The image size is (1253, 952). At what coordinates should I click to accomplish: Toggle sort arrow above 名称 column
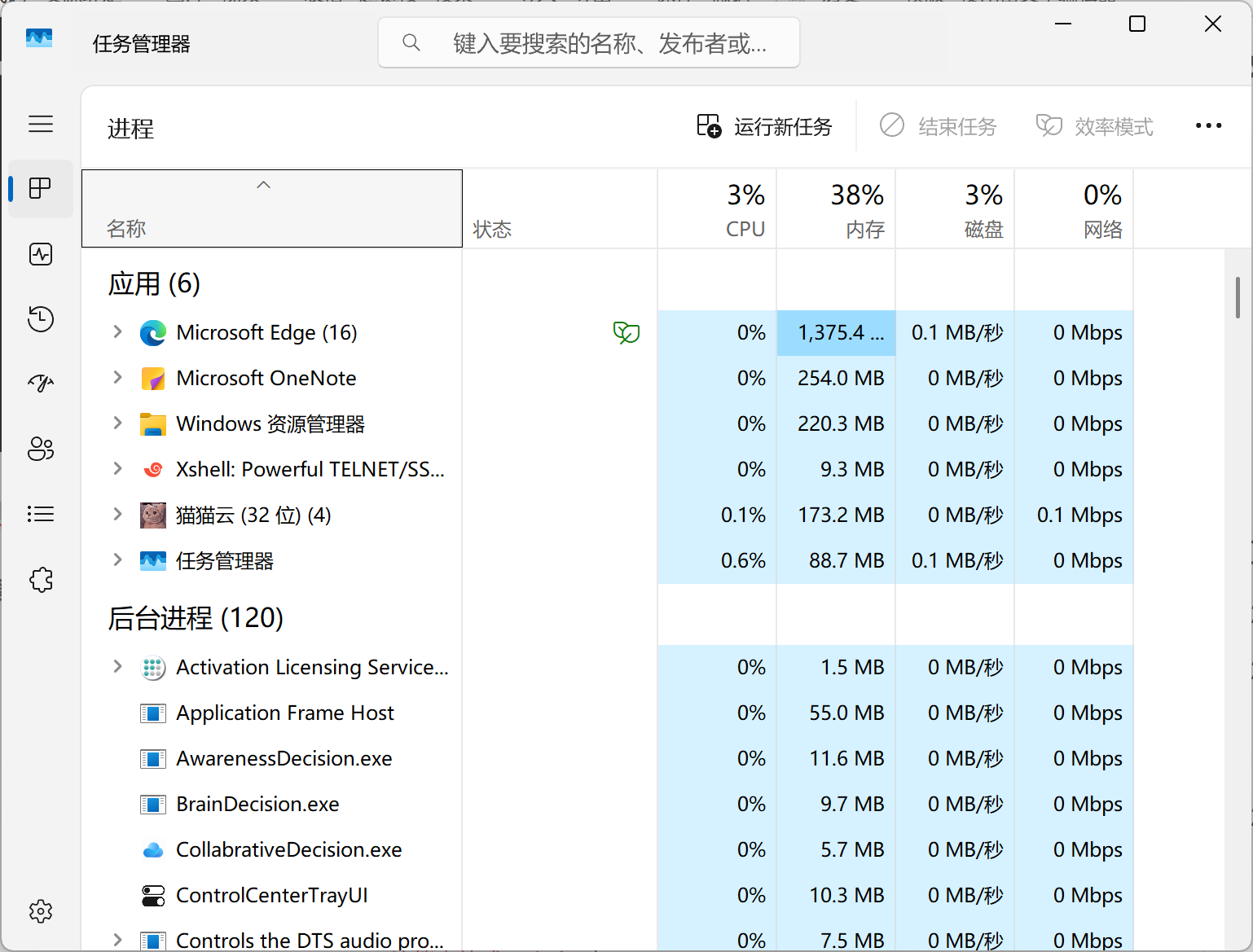[x=263, y=185]
